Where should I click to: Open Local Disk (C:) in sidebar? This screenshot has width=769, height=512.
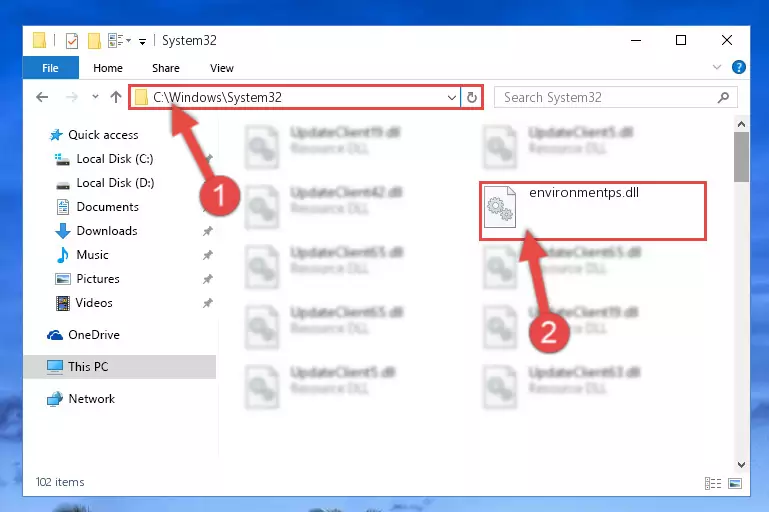point(115,159)
